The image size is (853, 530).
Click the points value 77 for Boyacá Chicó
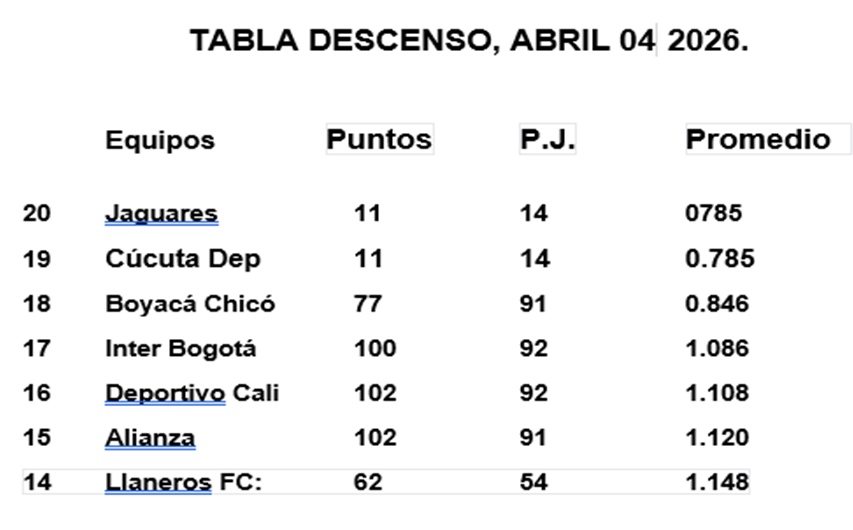click(368, 304)
